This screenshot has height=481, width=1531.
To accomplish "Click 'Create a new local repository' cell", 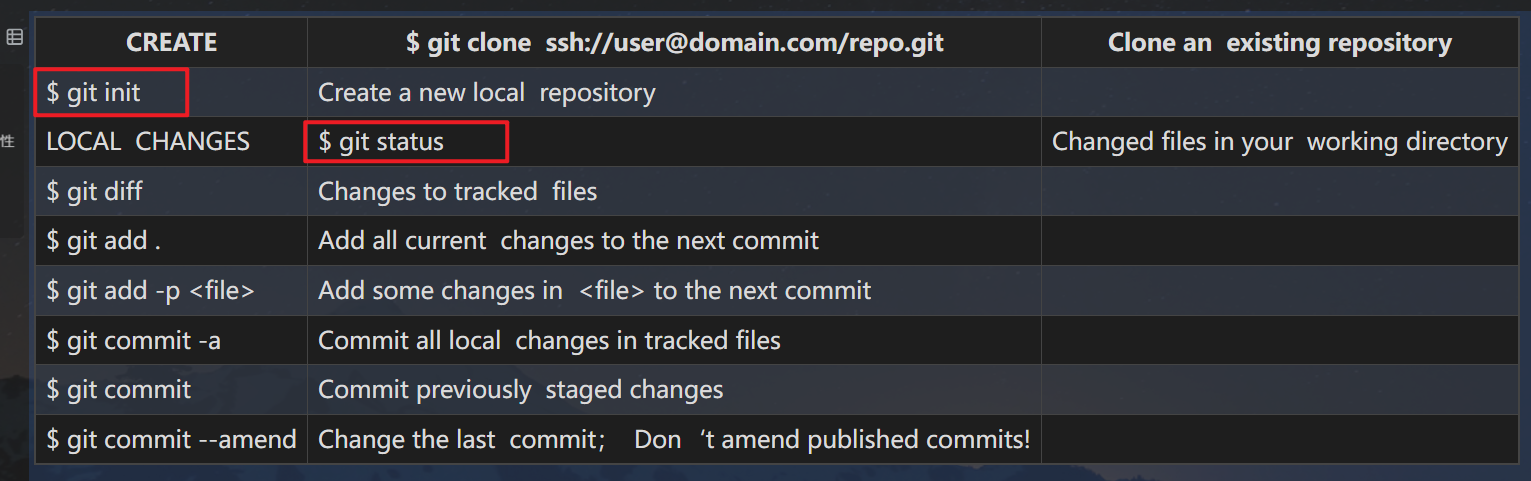I will 486,93.
